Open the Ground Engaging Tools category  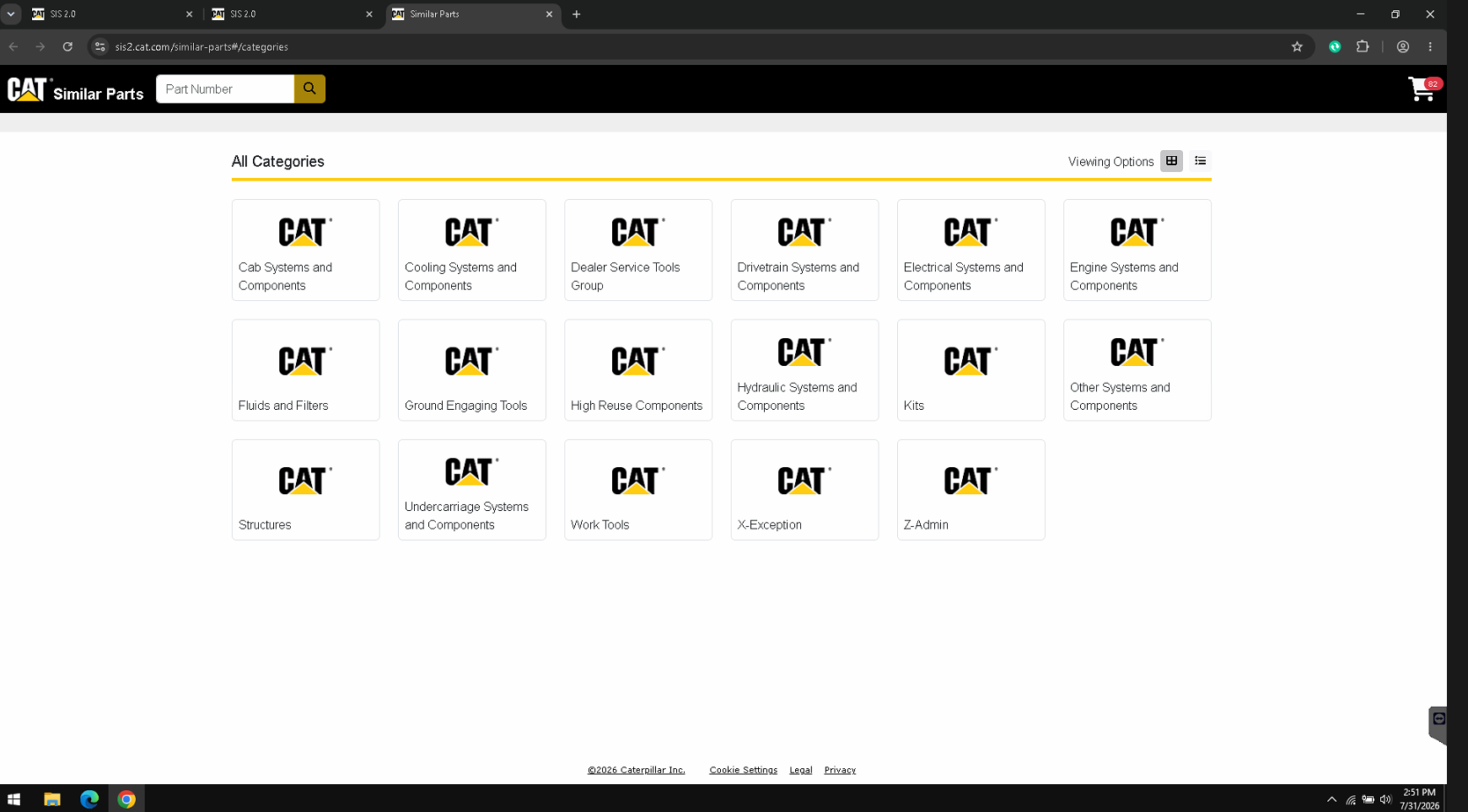[471, 369]
